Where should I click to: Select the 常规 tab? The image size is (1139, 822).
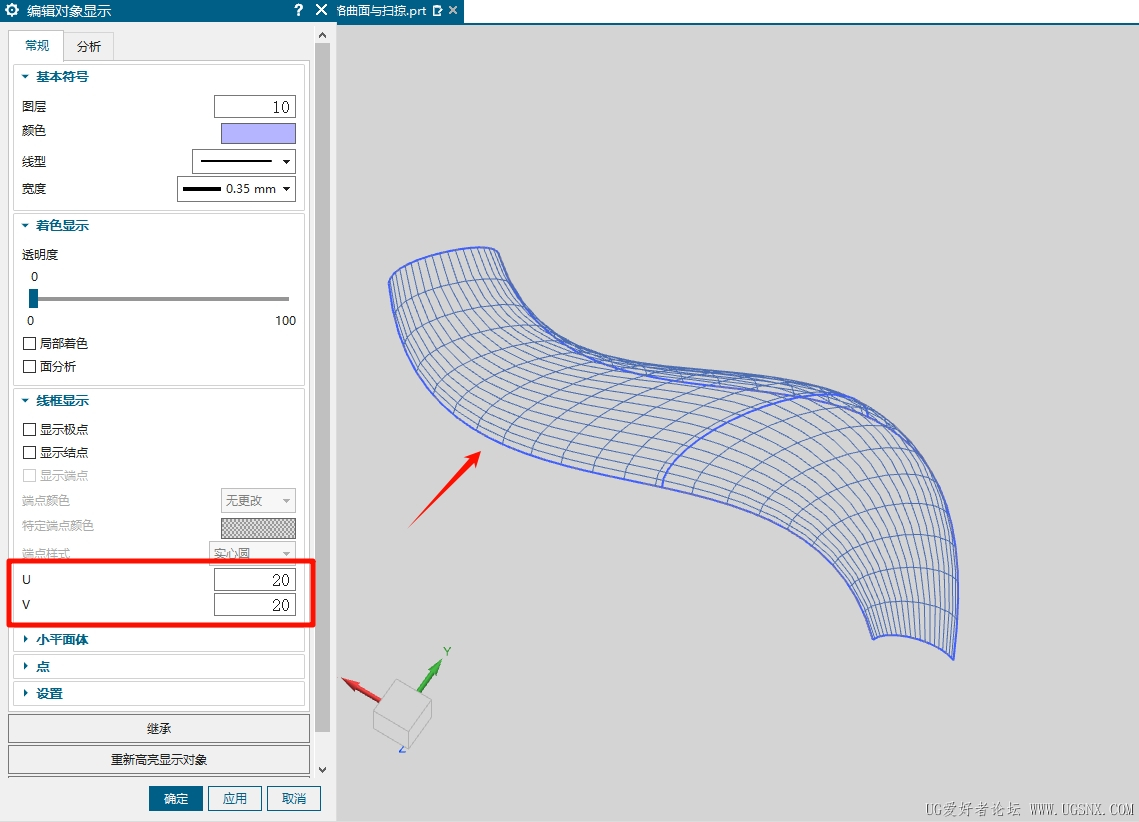click(x=37, y=46)
